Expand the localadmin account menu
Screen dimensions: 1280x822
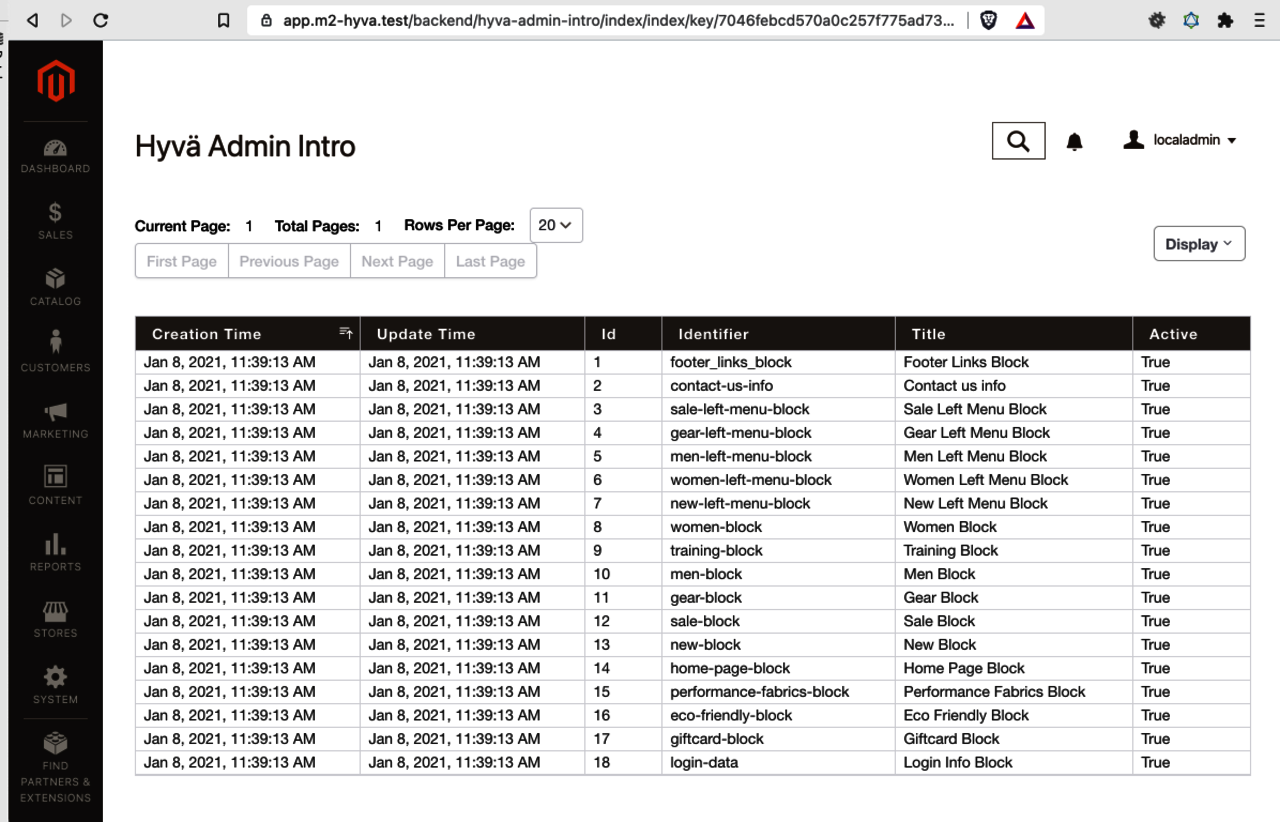point(1181,141)
